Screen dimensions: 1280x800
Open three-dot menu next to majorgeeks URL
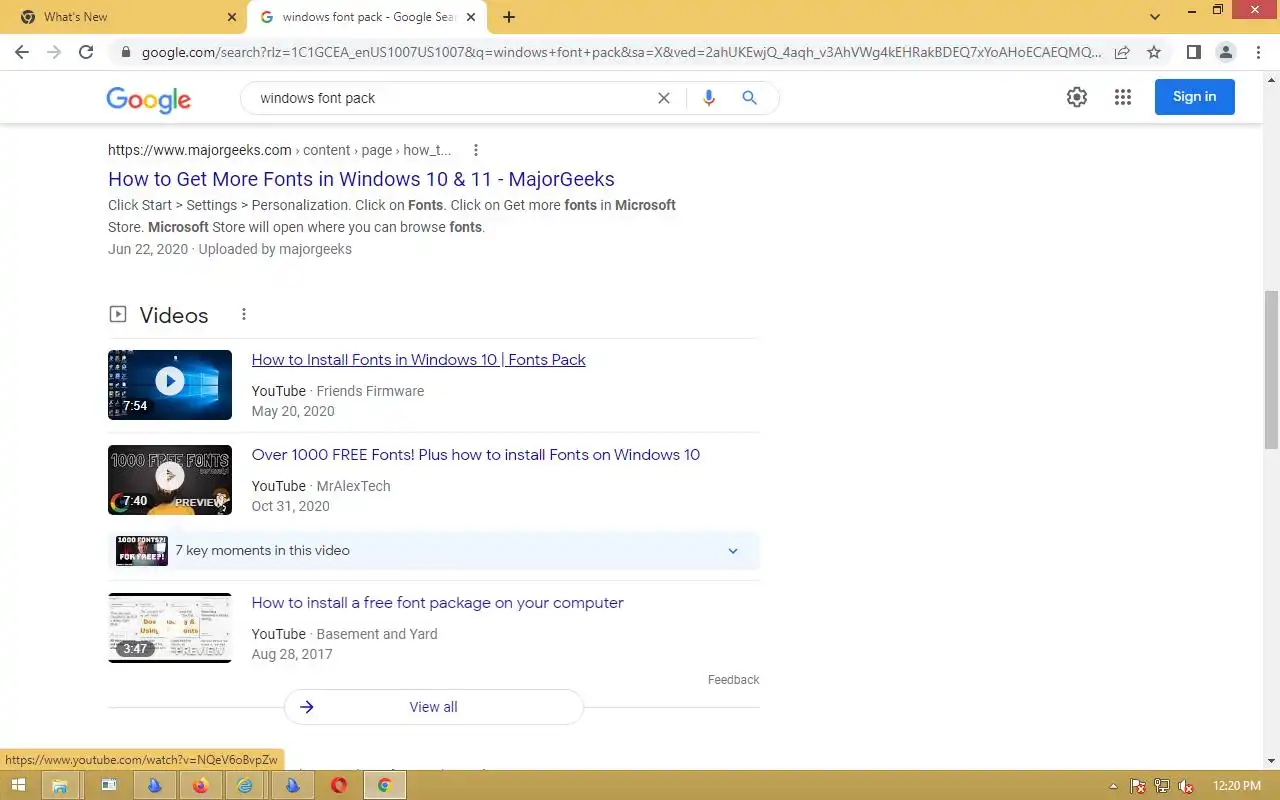point(476,150)
